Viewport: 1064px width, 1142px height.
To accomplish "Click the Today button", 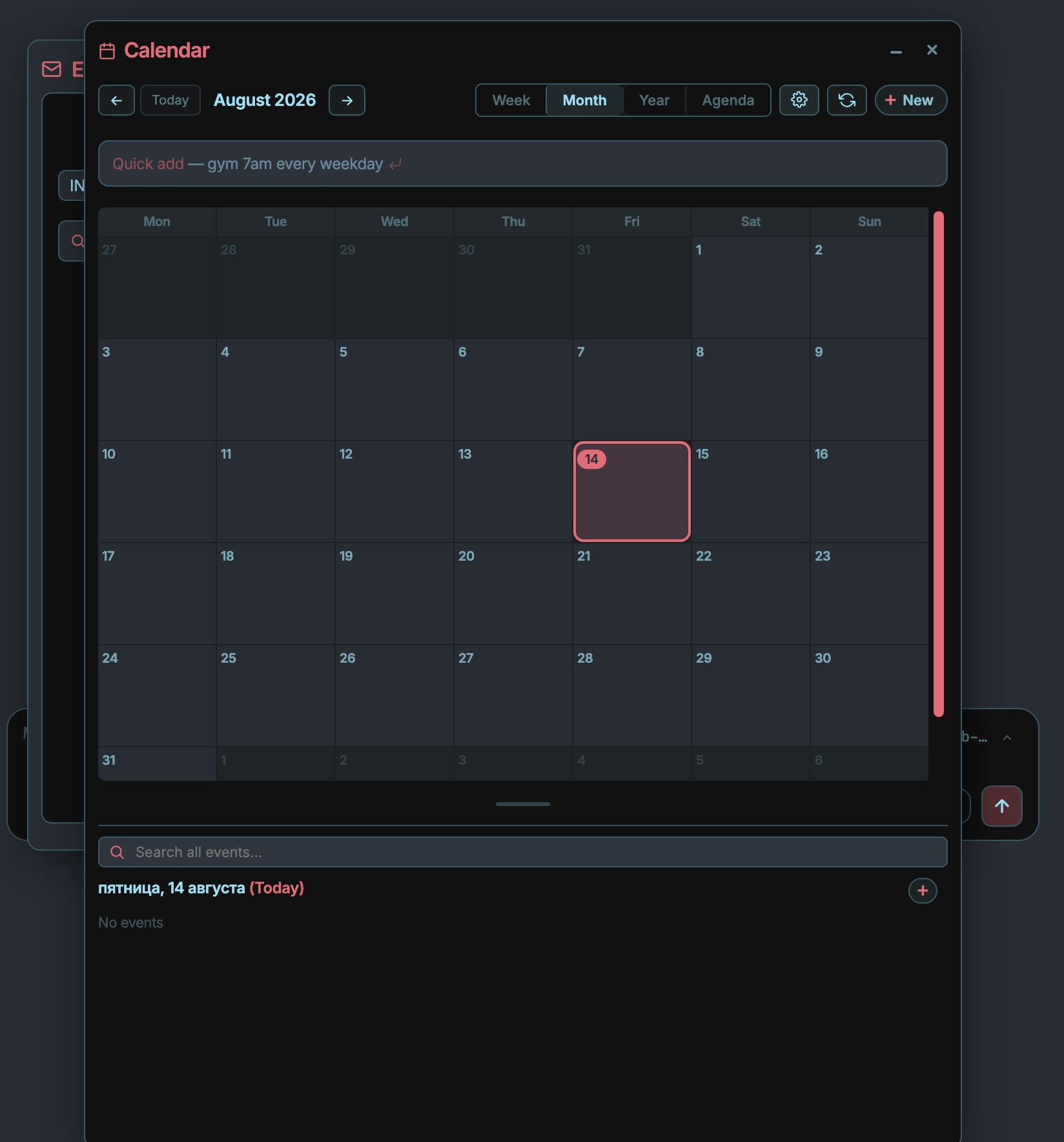I will 170,100.
